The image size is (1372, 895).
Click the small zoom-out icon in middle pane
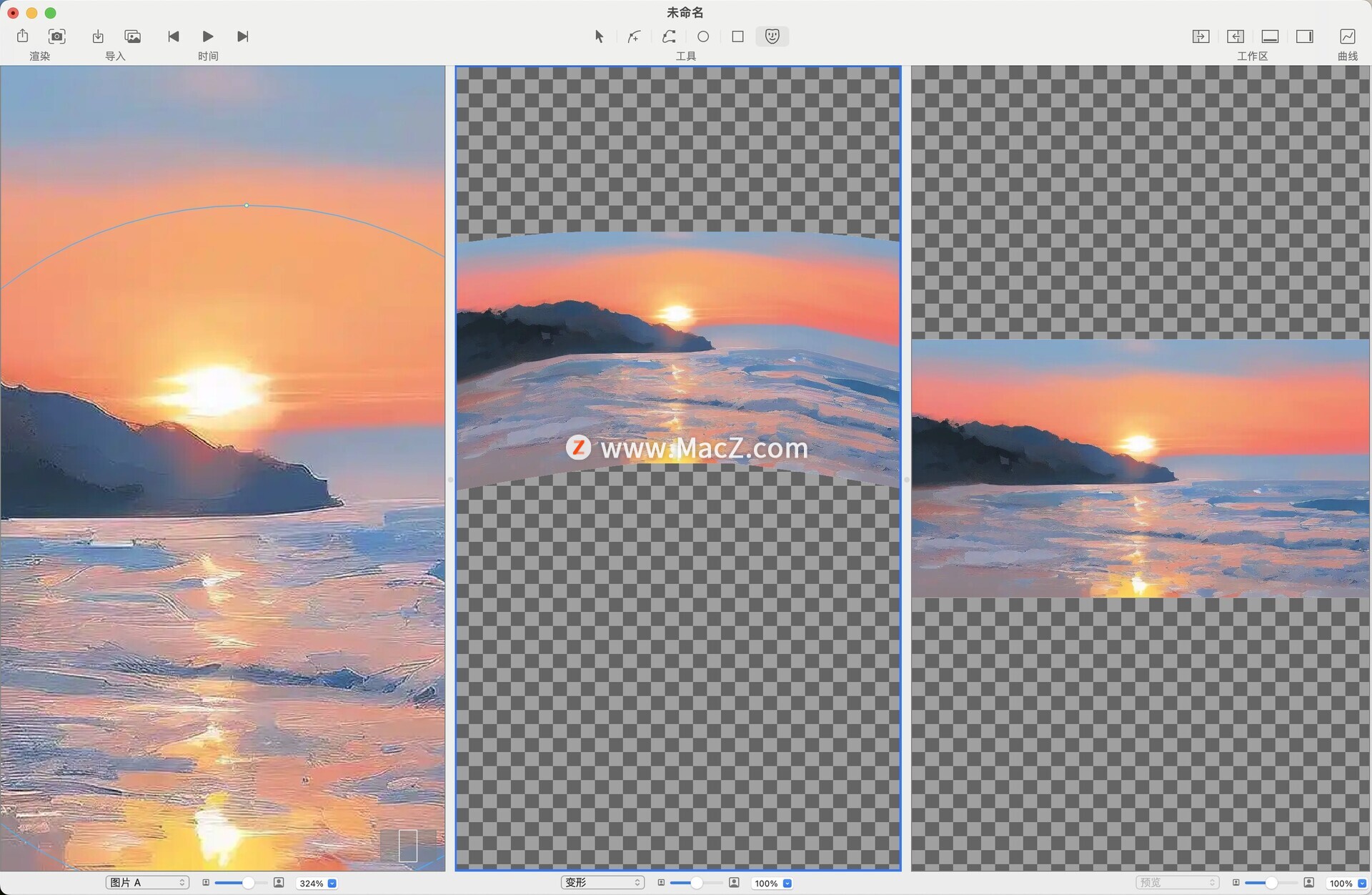click(661, 883)
